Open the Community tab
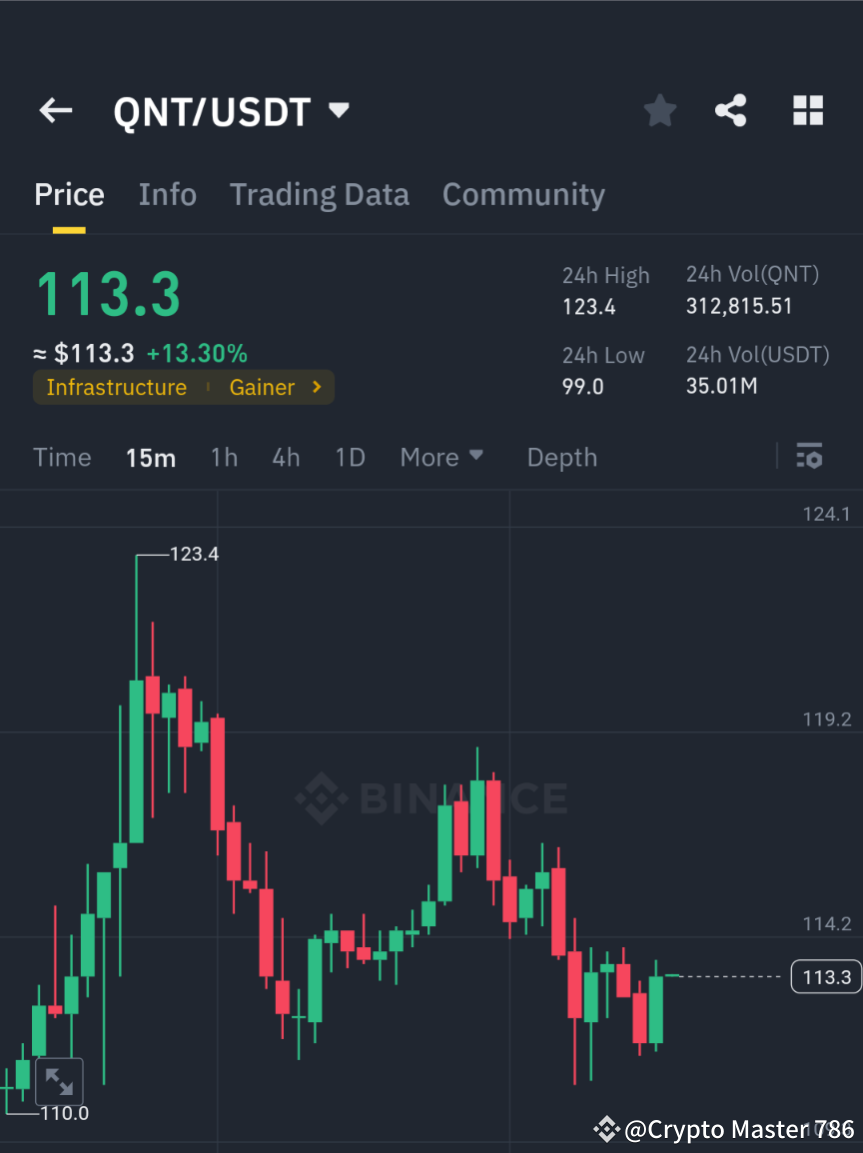The width and height of the screenshot is (863, 1153). (x=523, y=194)
